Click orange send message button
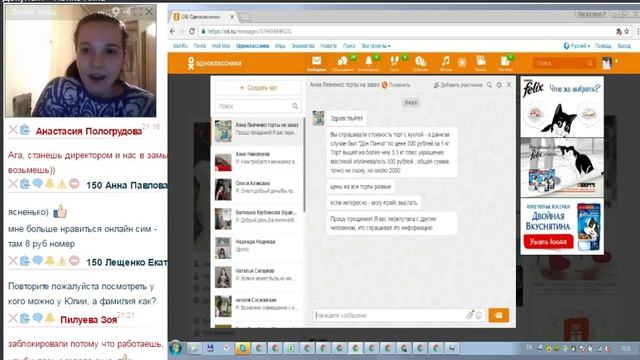Image resolution: width=640 pixels, height=360 pixels. click(x=498, y=315)
